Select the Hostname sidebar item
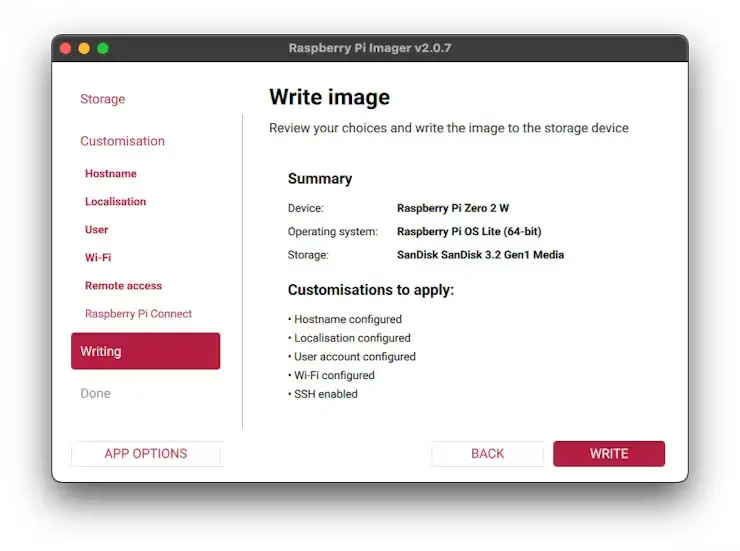740x551 pixels. pos(110,174)
